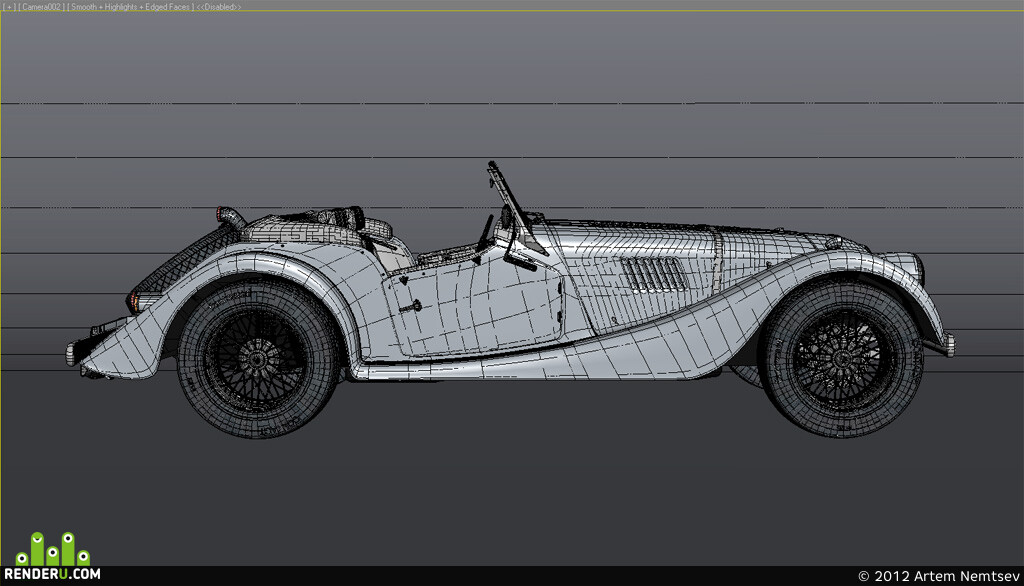
Task: Click the green monster mascot icon
Action: 52,549
